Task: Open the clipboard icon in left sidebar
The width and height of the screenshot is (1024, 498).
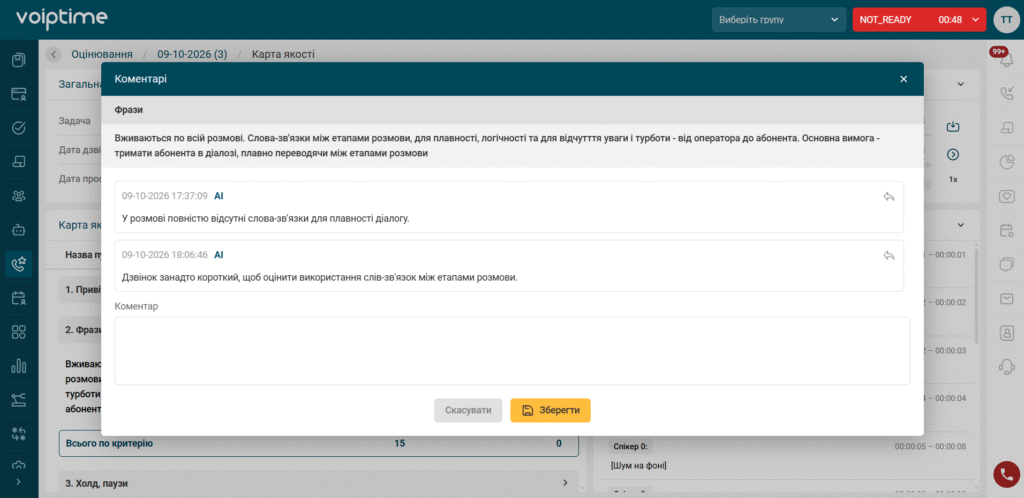Action: point(19,60)
